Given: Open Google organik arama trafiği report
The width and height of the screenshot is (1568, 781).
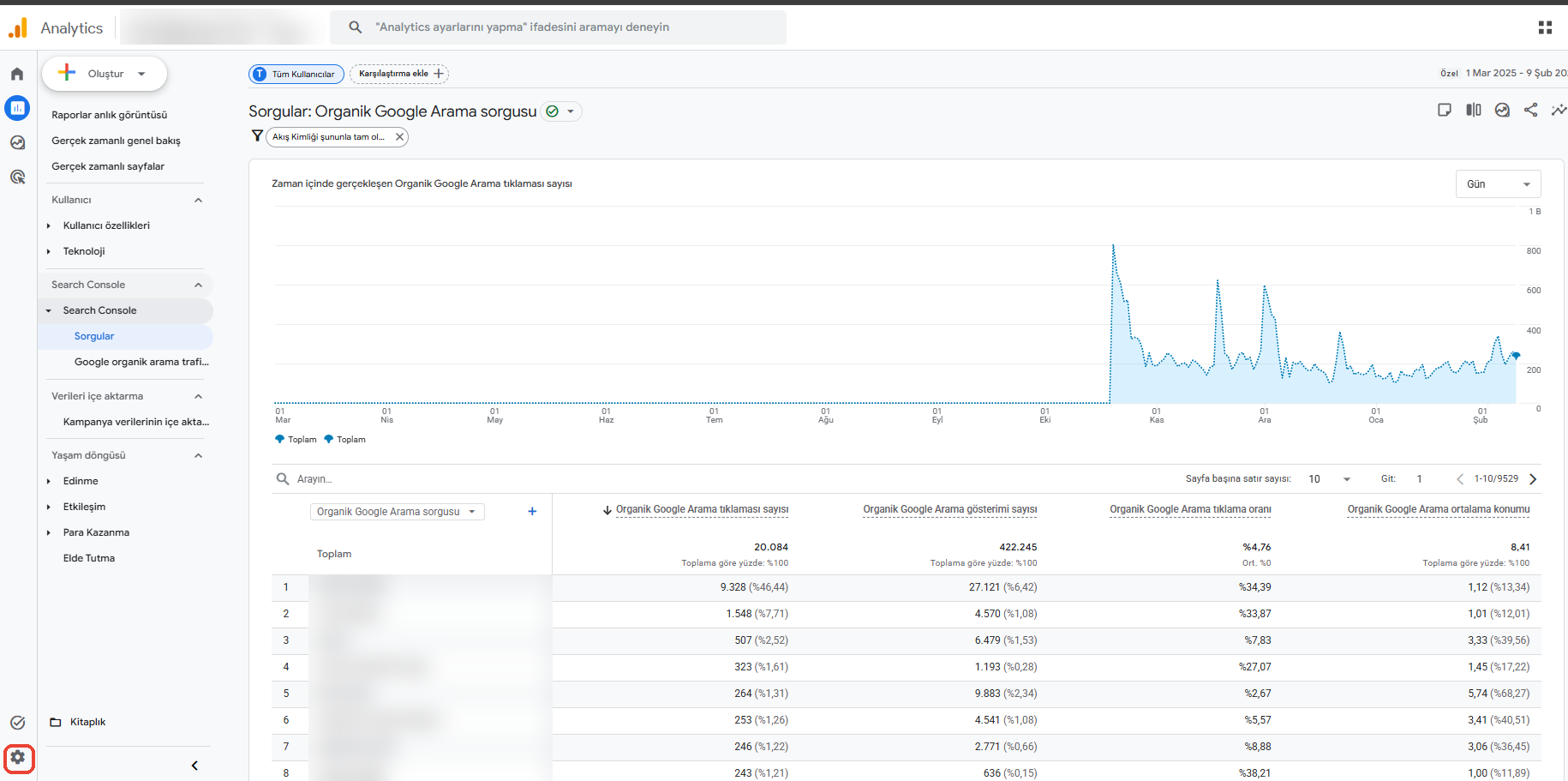Looking at the screenshot, I should click(x=141, y=362).
